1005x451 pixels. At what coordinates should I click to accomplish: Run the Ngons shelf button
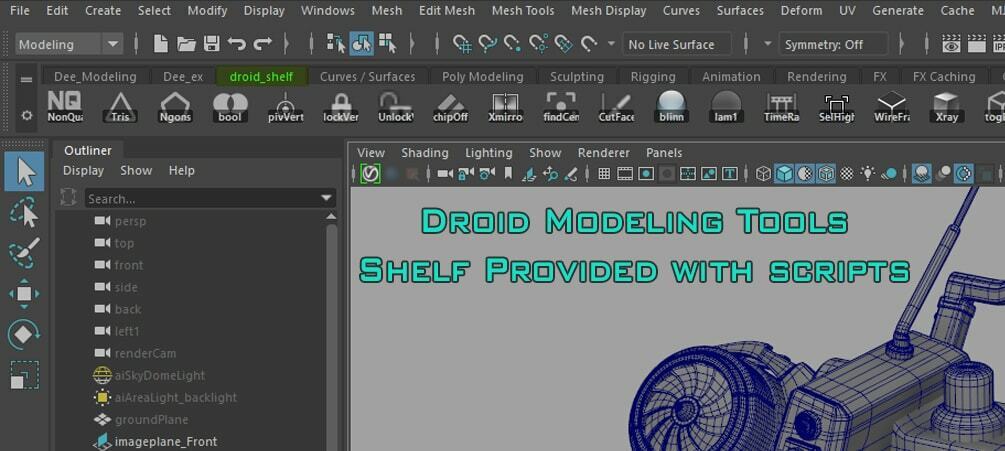[x=175, y=106]
